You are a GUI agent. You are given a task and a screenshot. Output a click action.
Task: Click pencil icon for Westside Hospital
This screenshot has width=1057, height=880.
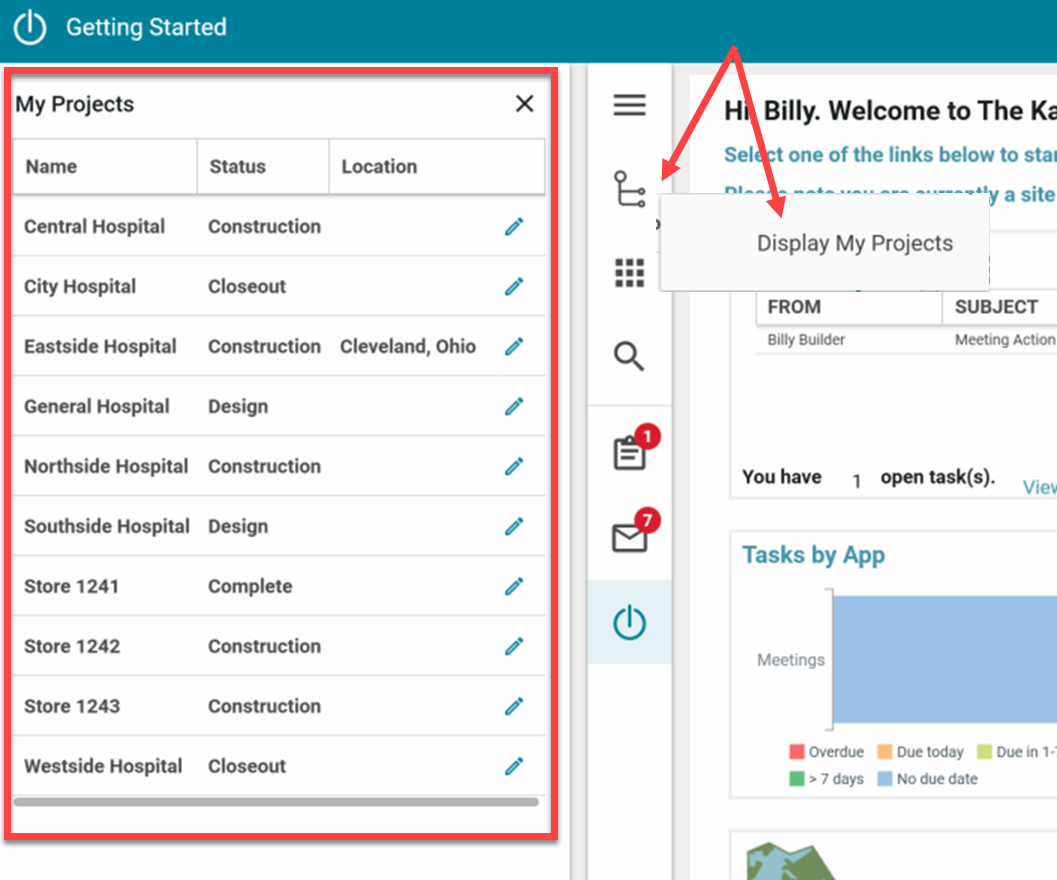[x=514, y=767]
